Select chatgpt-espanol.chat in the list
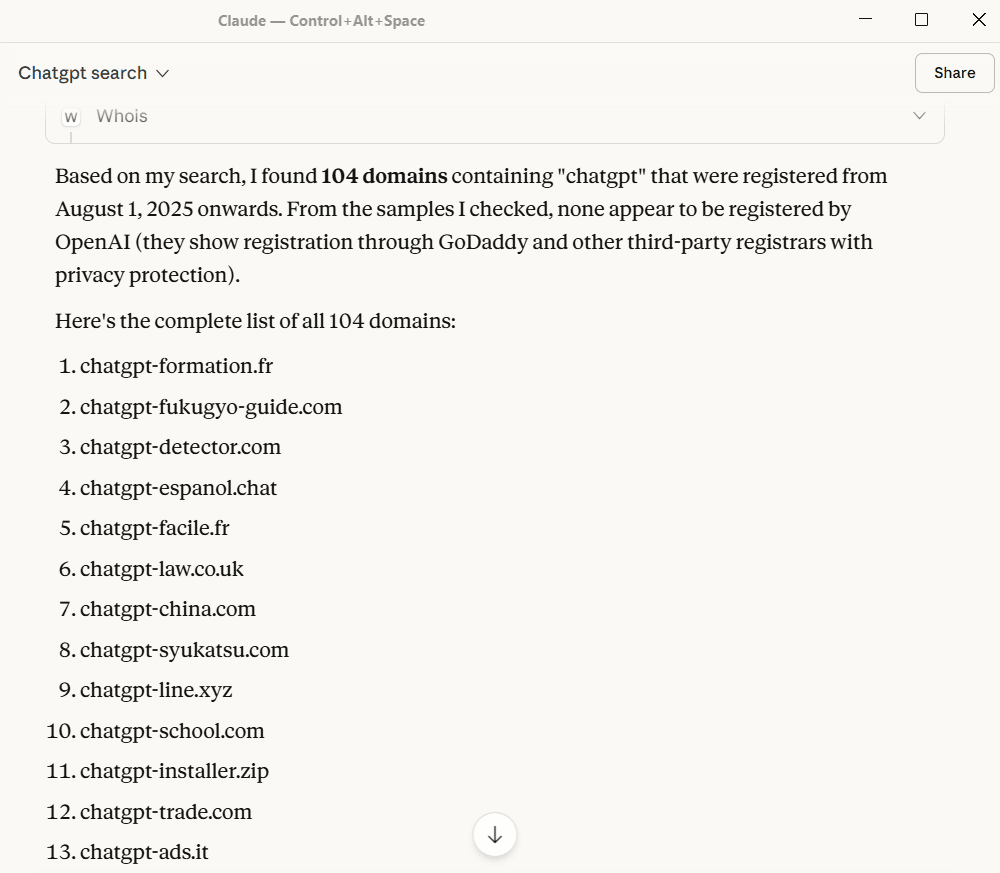1000x873 pixels. pyautogui.click(x=178, y=488)
